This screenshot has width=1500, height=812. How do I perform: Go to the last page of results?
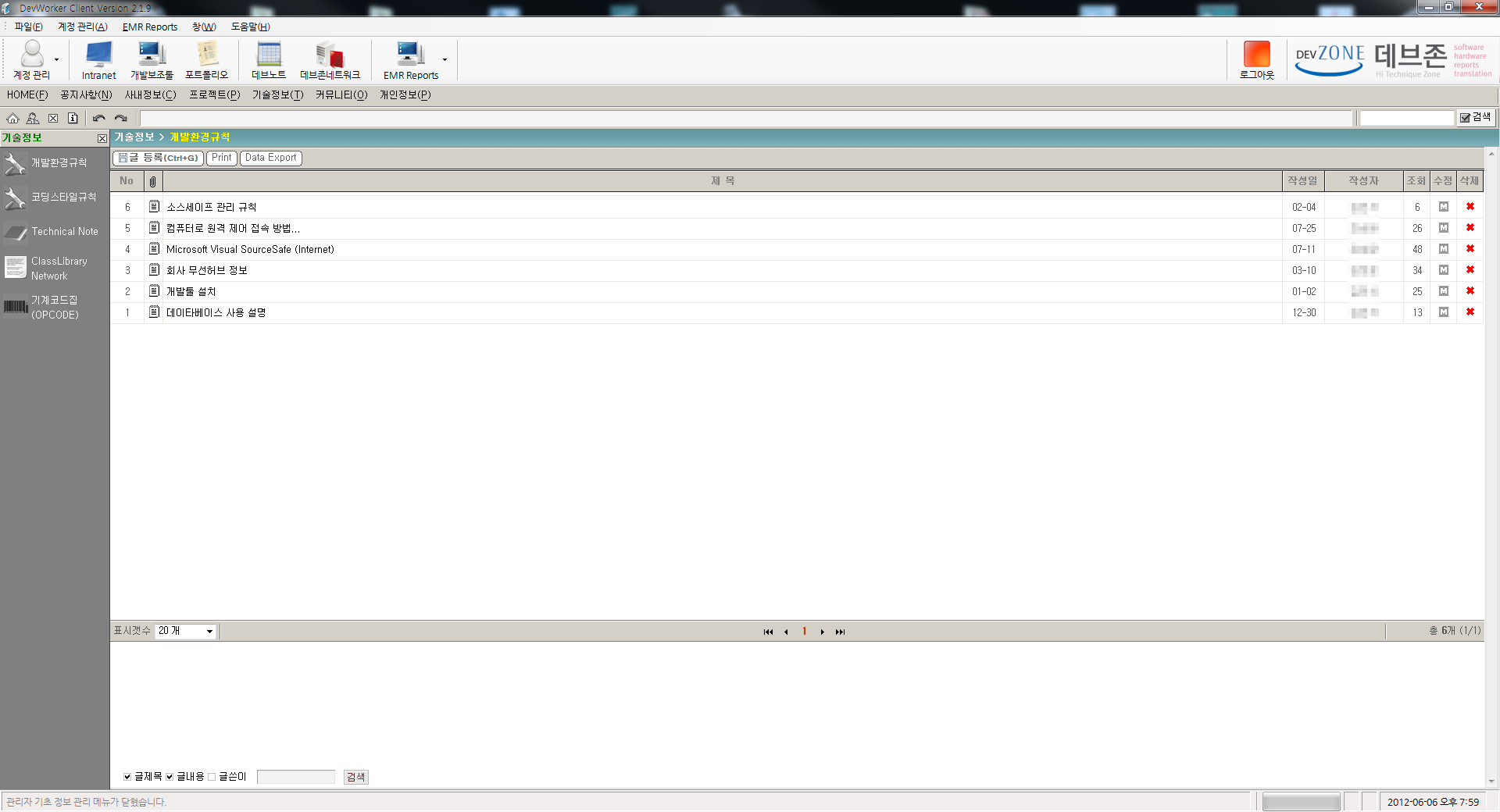click(840, 632)
